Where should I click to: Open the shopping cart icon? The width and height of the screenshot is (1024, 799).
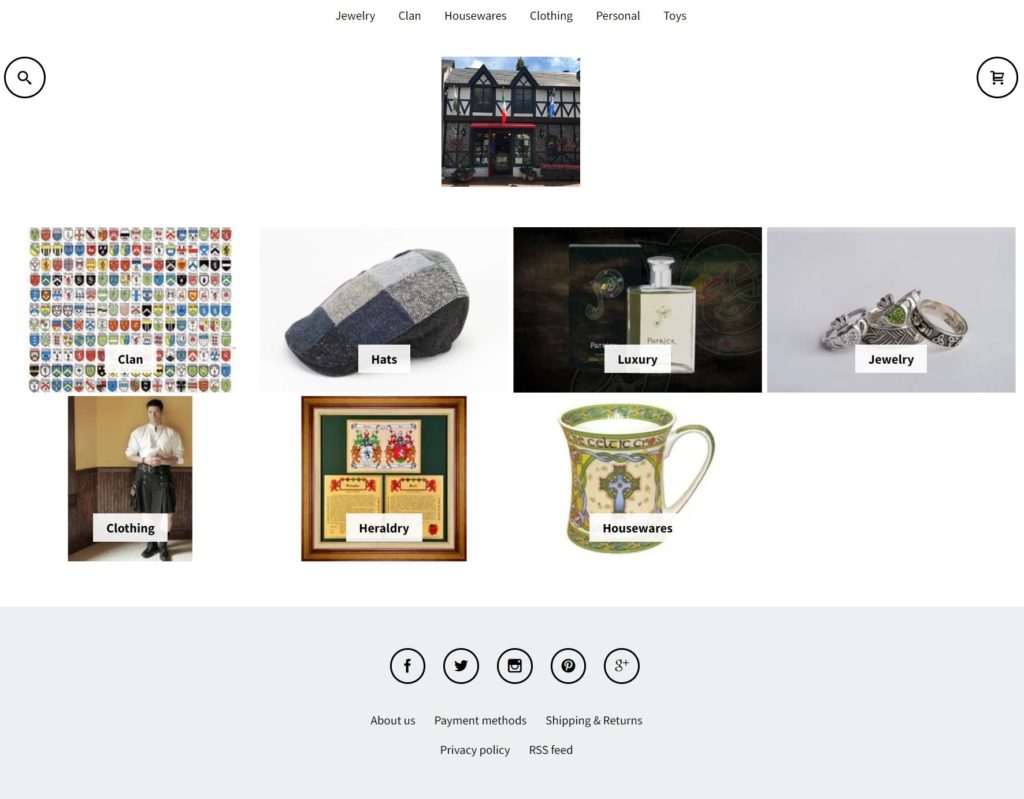(997, 78)
